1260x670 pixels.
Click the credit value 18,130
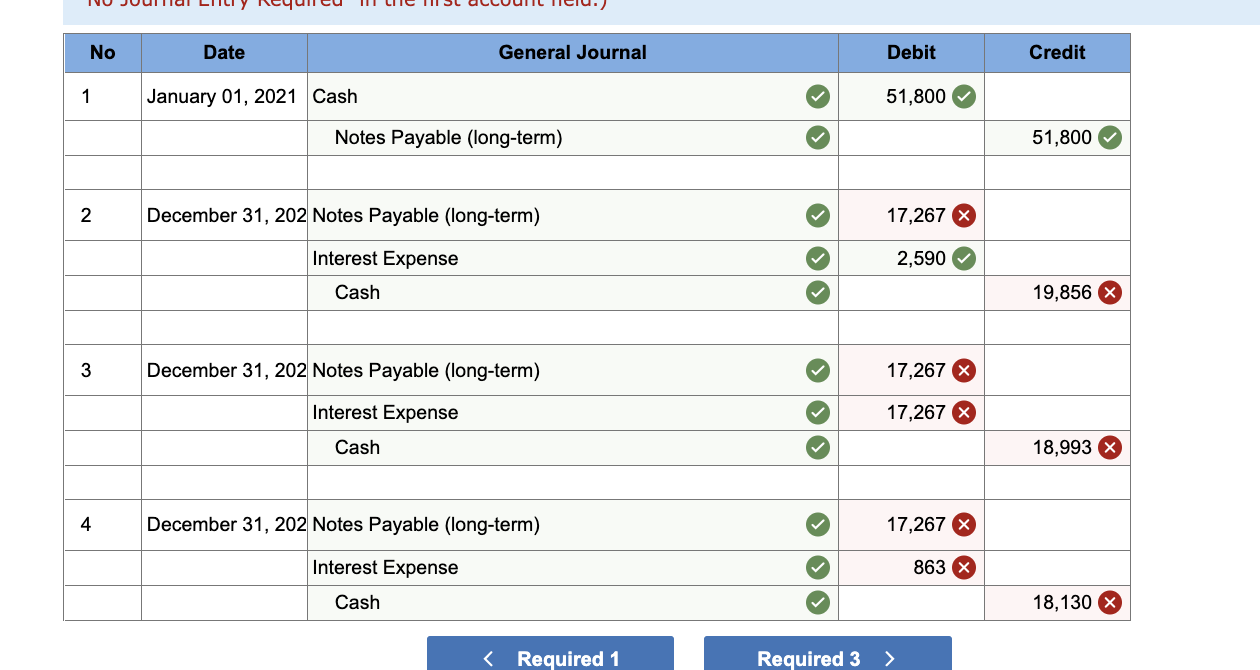pyautogui.click(x=1062, y=603)
